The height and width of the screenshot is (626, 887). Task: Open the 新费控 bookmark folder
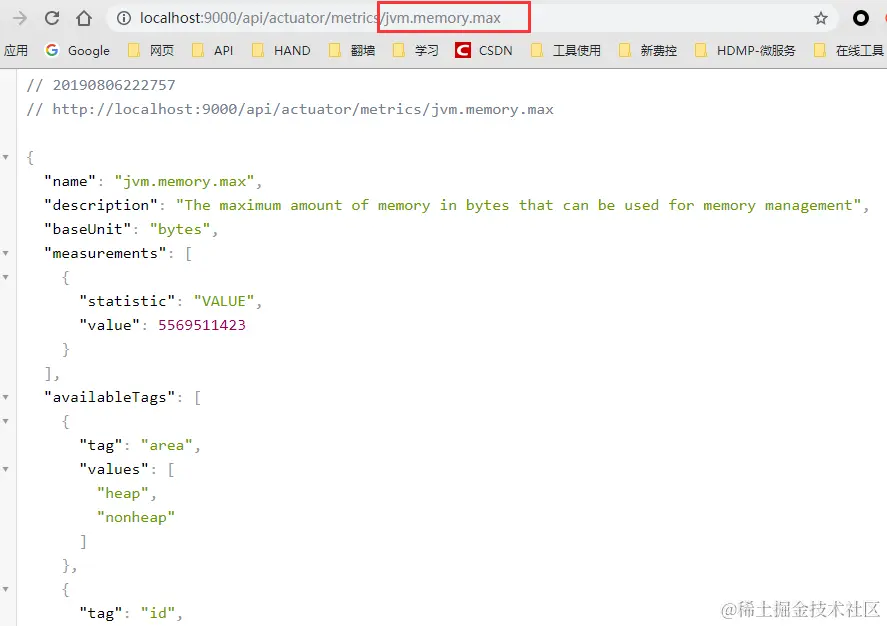tap(648, 50)
